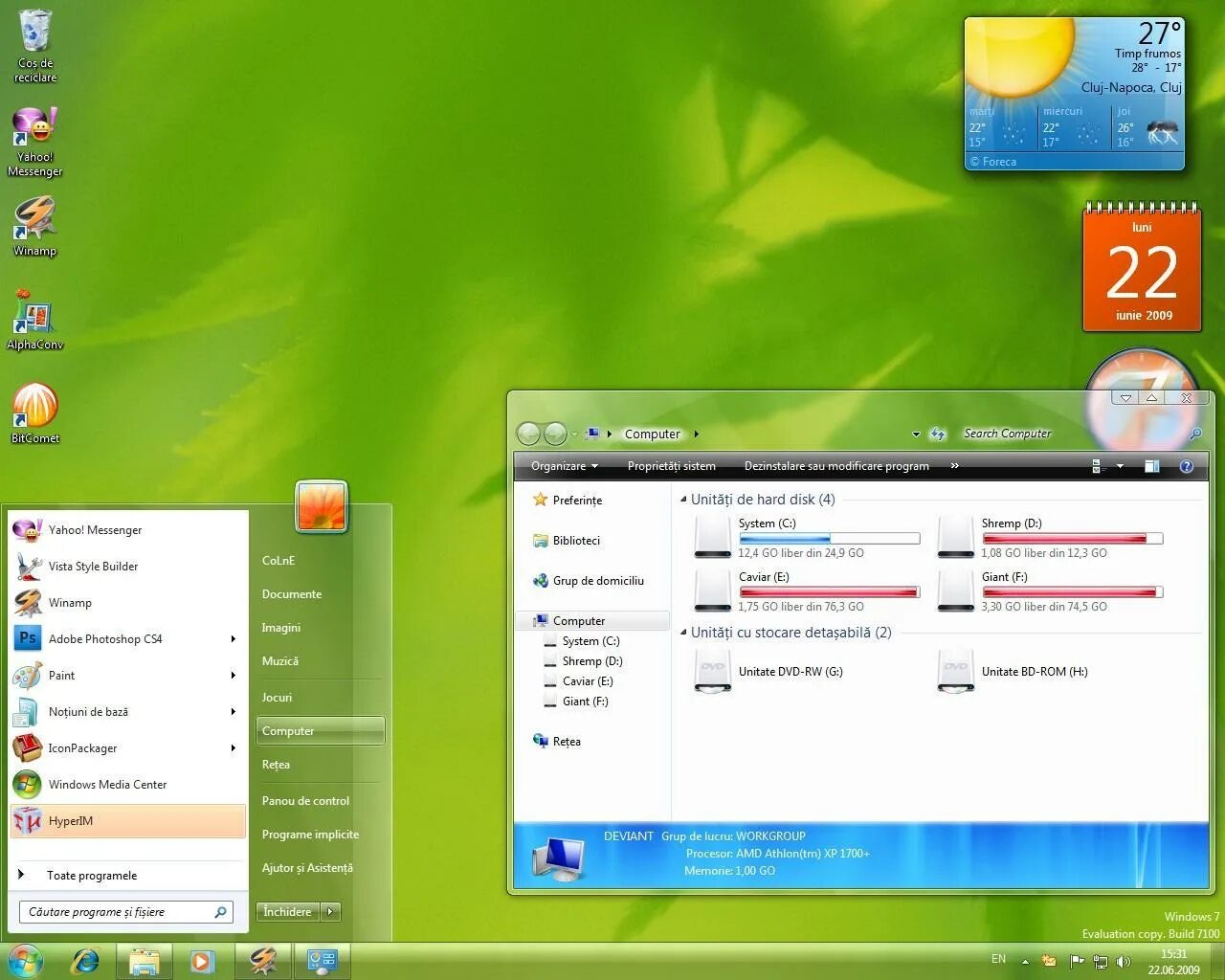
Task: Collapse Unități de hard disk group
Action: [x=683, y=500]
